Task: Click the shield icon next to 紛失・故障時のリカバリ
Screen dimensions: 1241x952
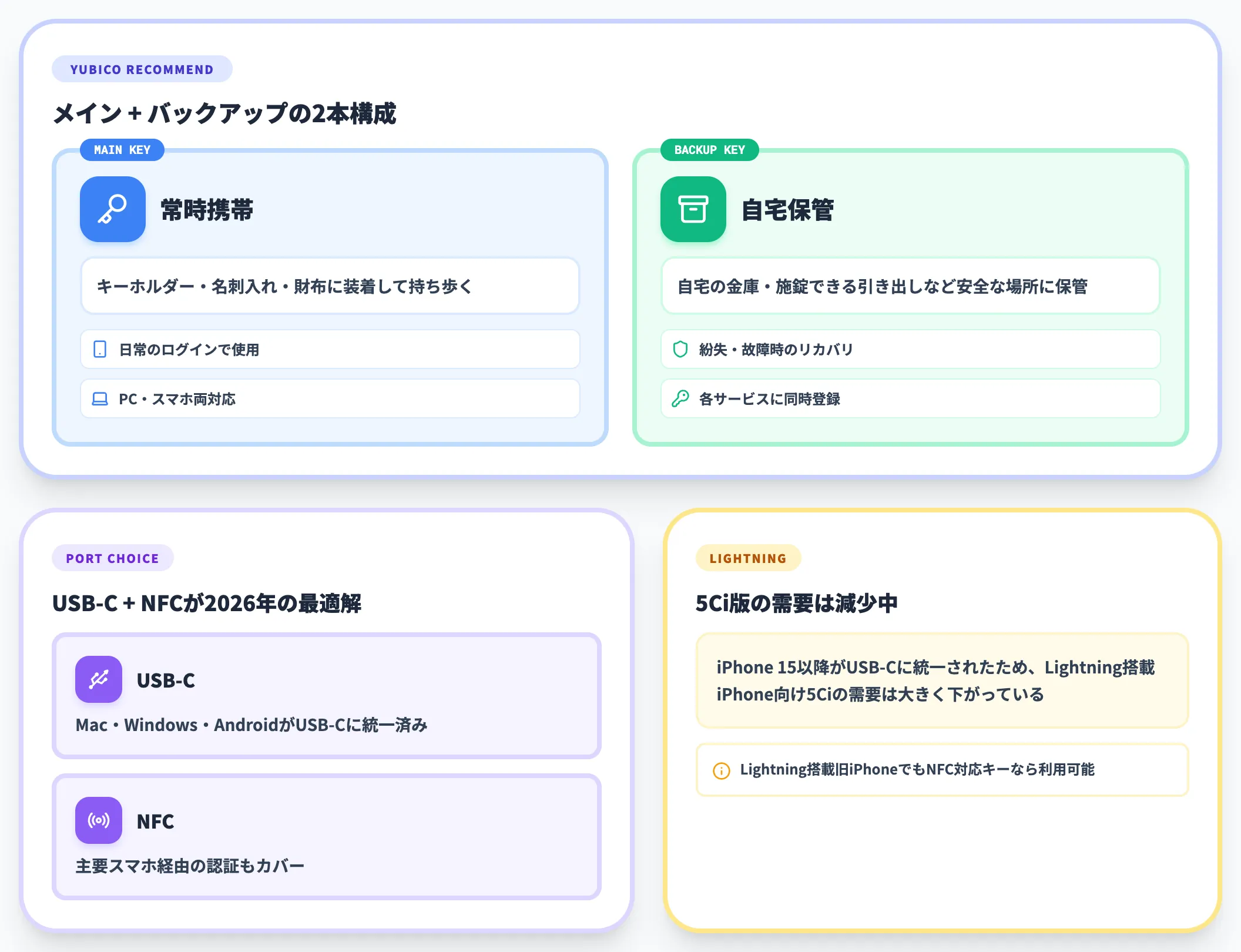Action: (680, 349)
